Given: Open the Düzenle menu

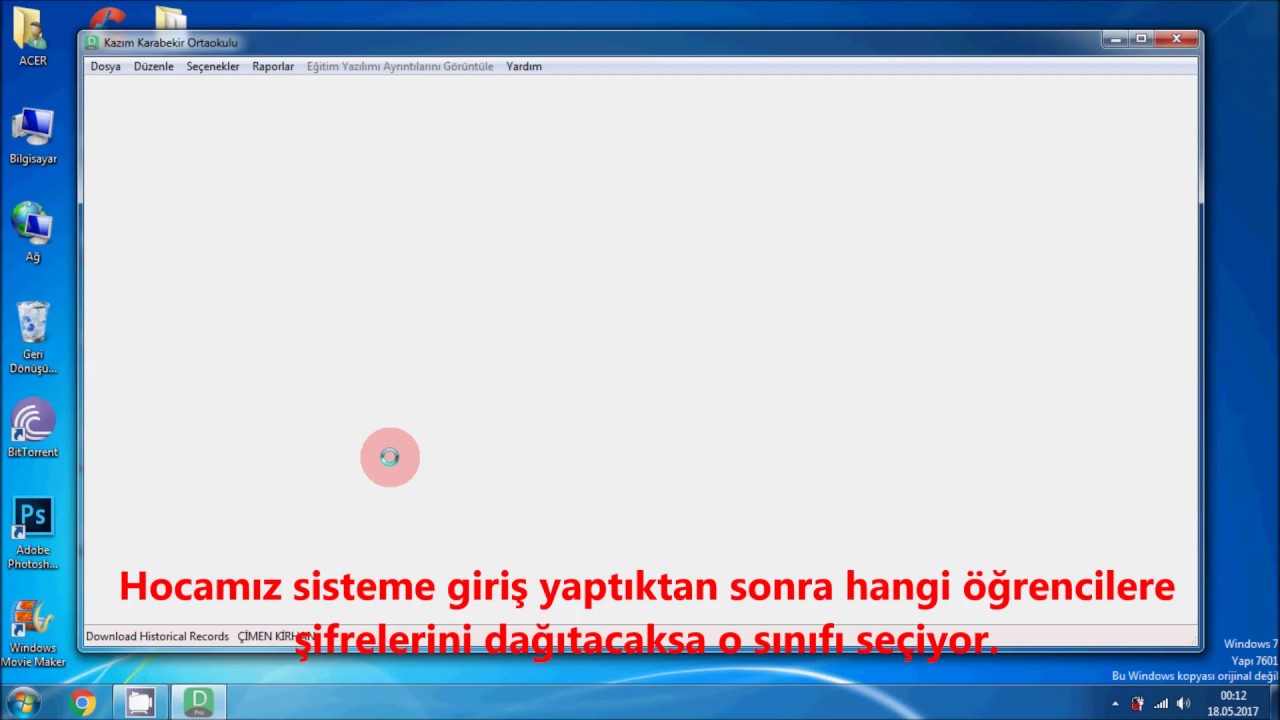Looking at the screenshot, I should [153, 66].
